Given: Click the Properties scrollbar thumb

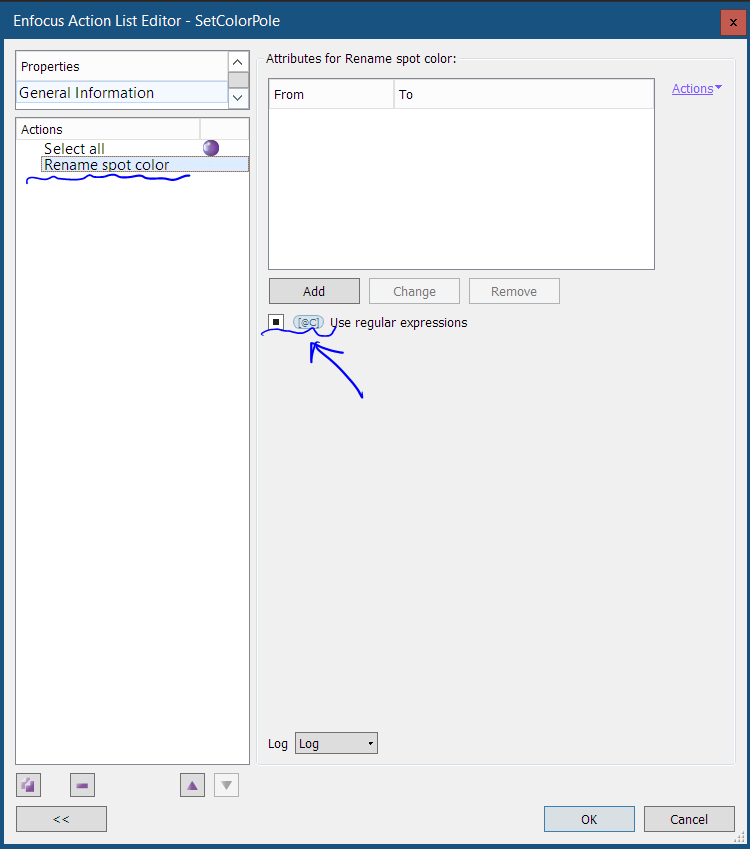Looking at the screenshot, I should [238, 80].
